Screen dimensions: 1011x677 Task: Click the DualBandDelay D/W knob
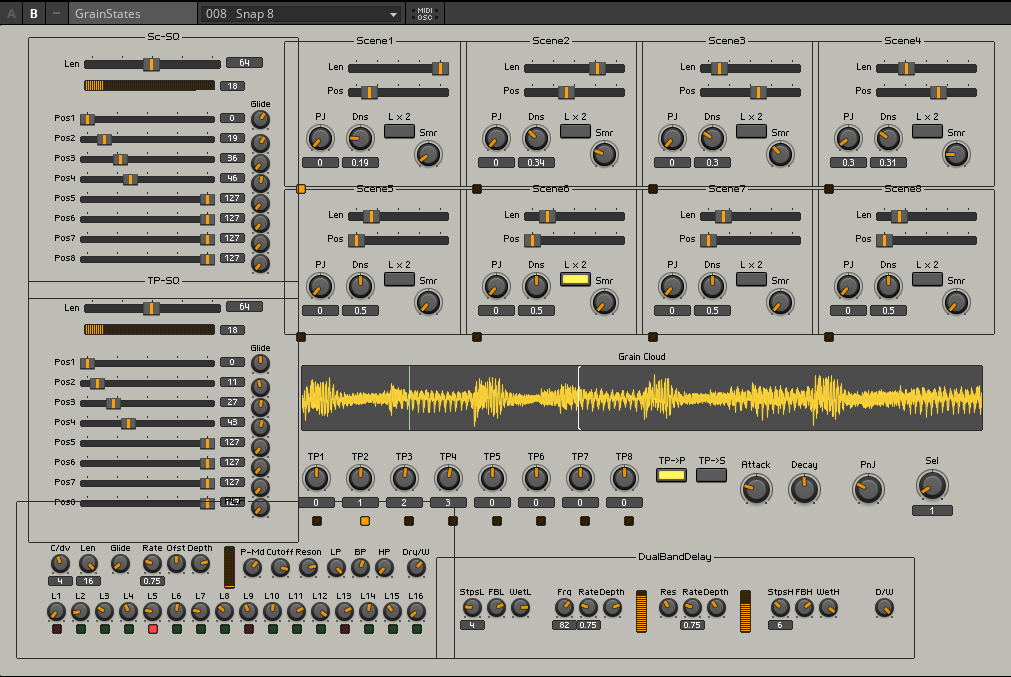point(884,609)
